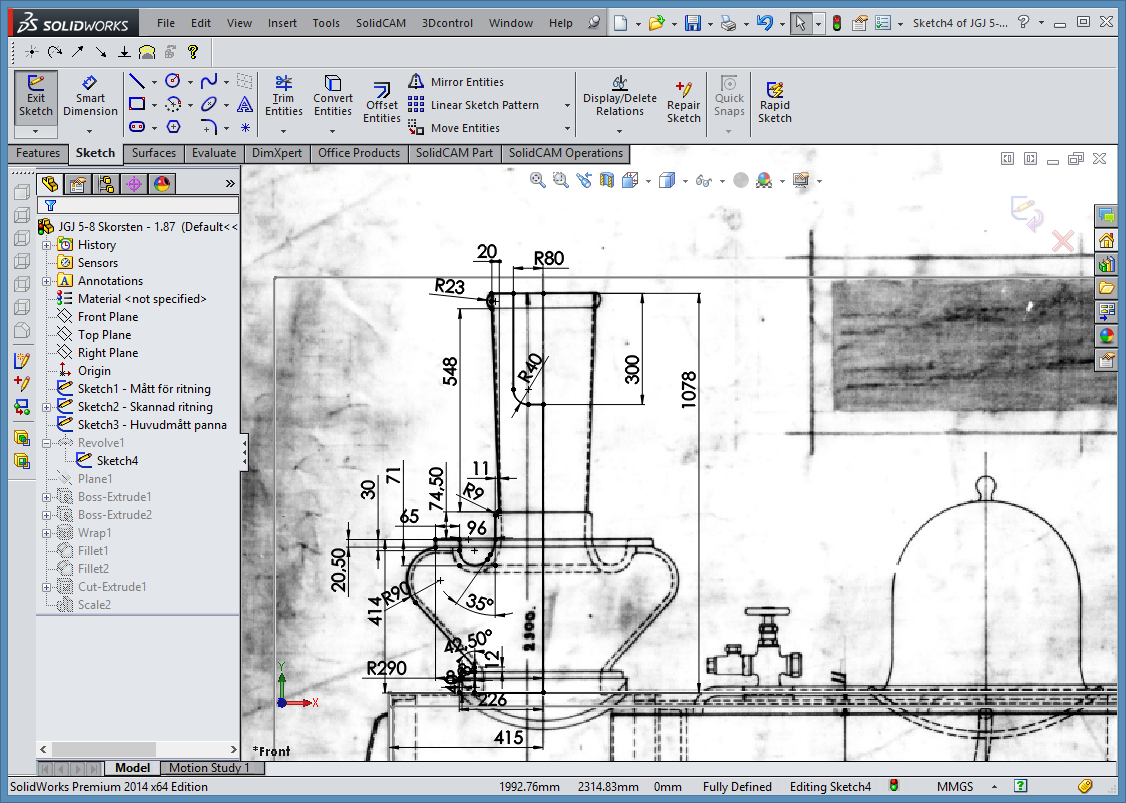Click the Repair Sketch tool
Image resolution: width=1126 pixels, height=803 pixels.
(x=684, y=101)
